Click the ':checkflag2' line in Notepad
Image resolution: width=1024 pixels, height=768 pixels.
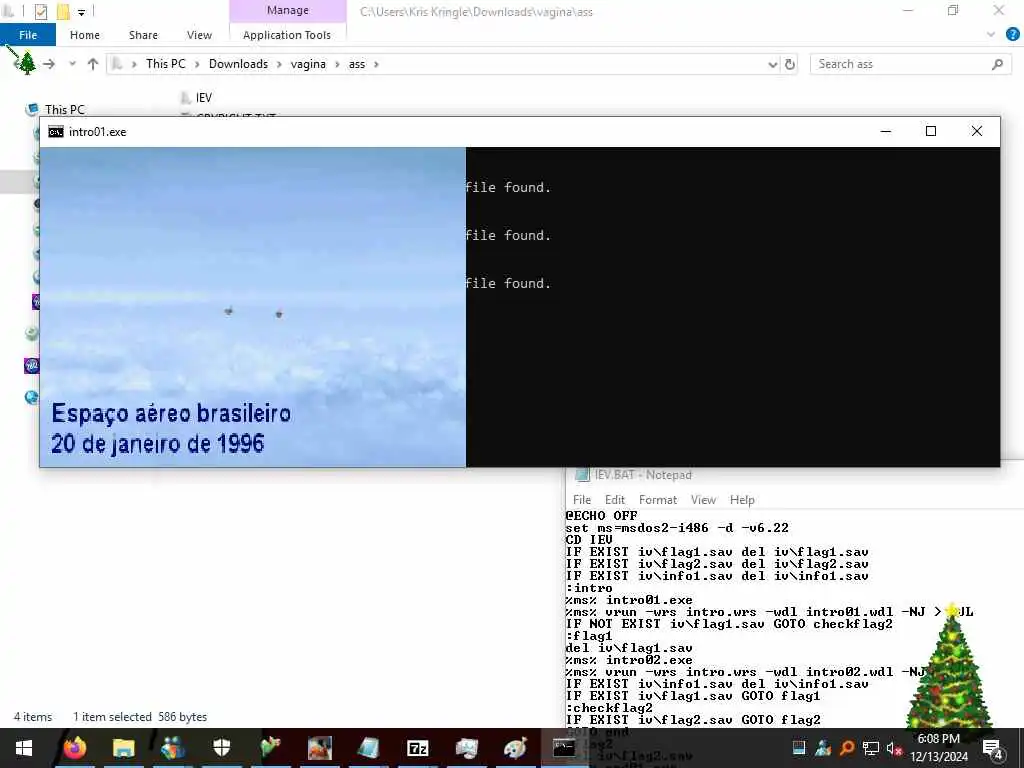click(x=609, y=708)
